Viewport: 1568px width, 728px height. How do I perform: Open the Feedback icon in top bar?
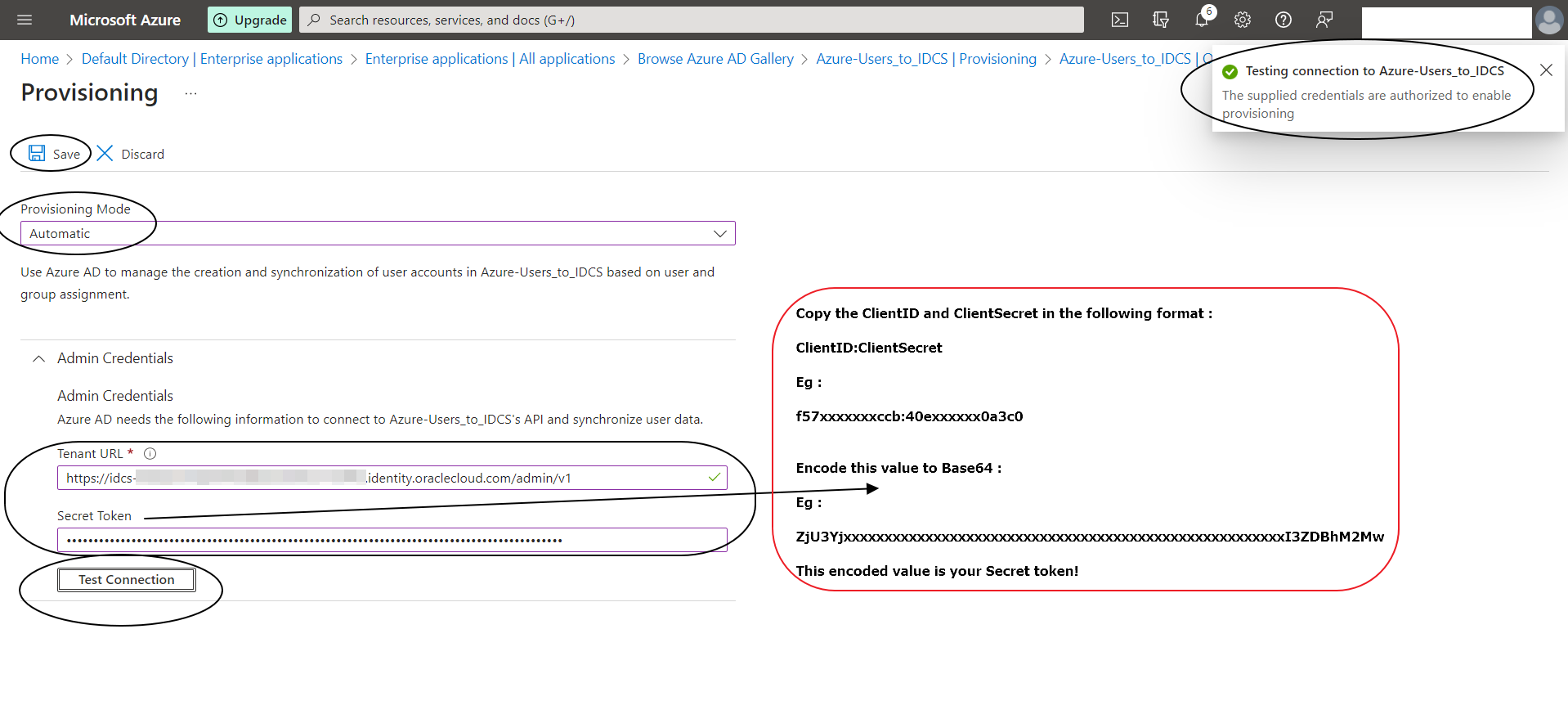coord(1324,20)
